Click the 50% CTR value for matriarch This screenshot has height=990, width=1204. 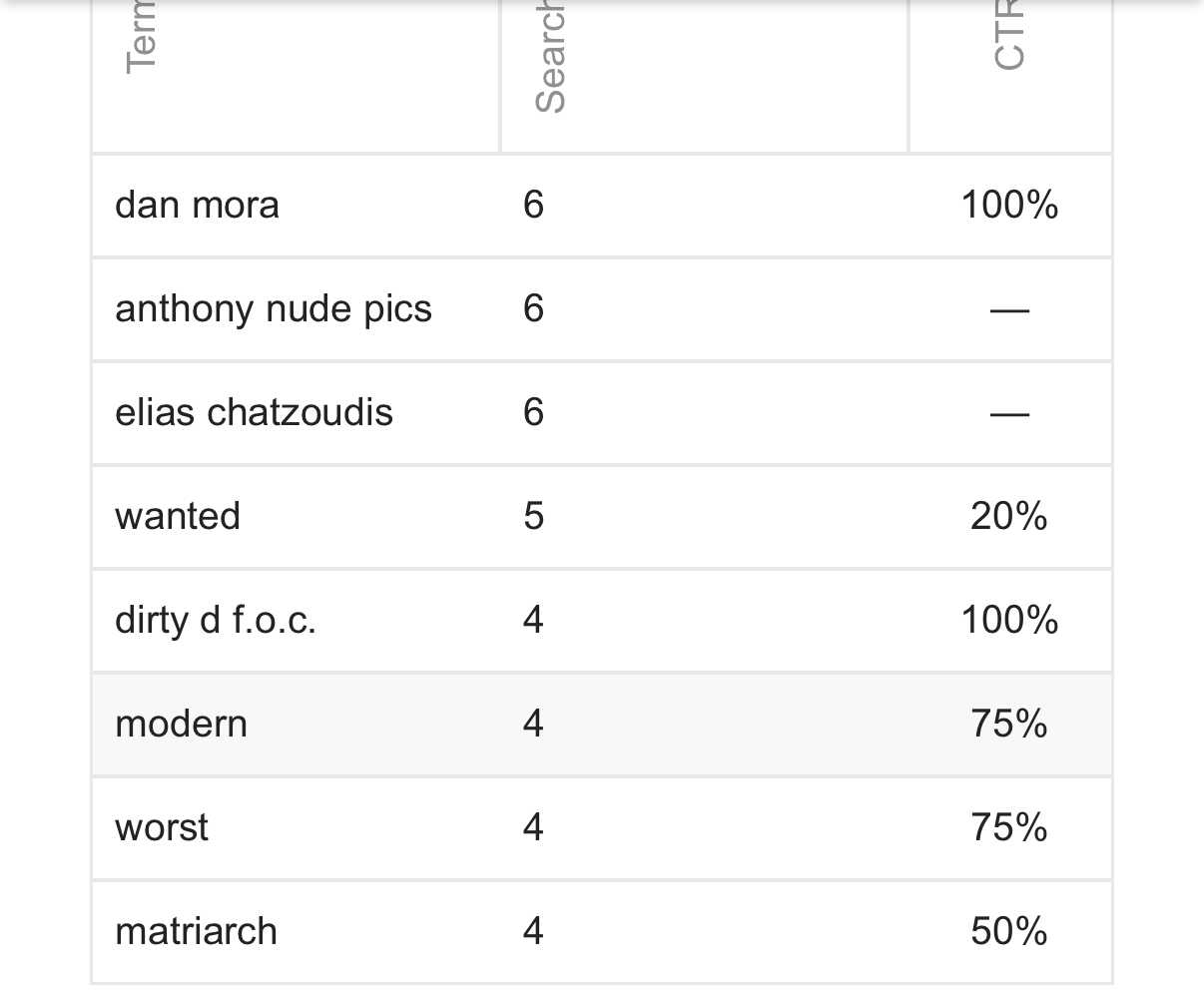pyautogui.click(x=1009, y=932)
